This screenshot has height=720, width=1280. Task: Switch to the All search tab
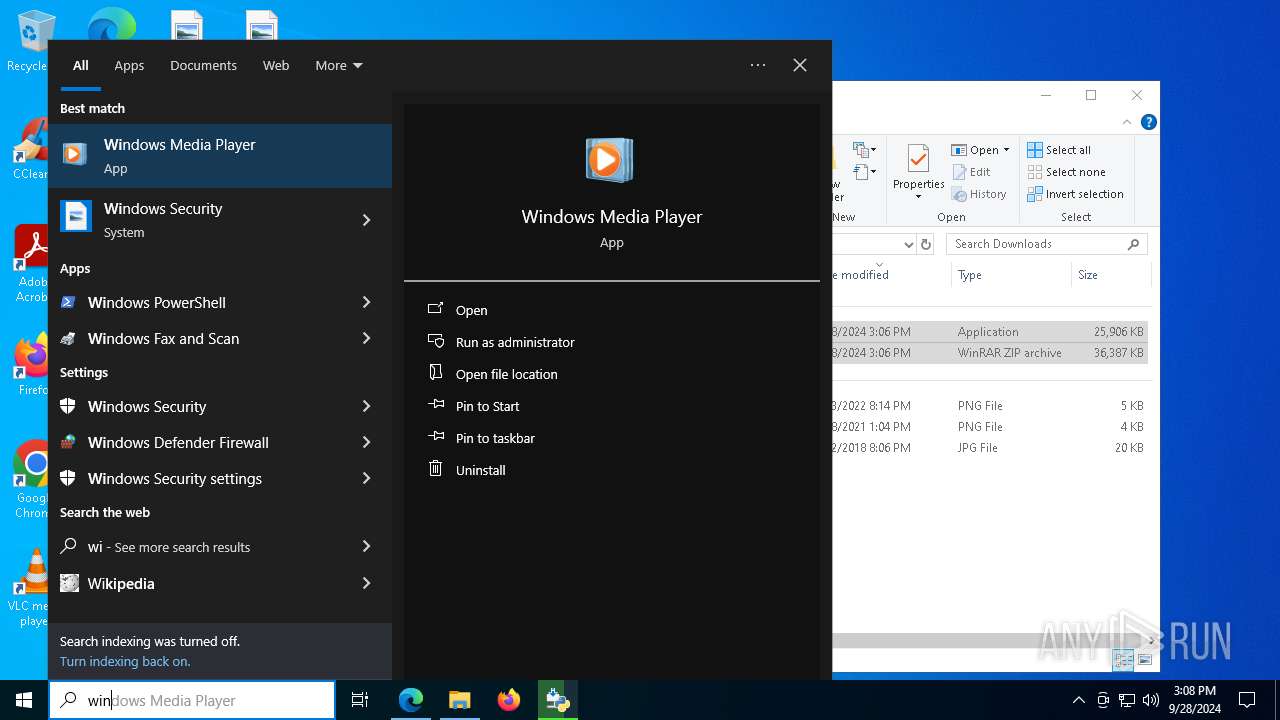81,65
